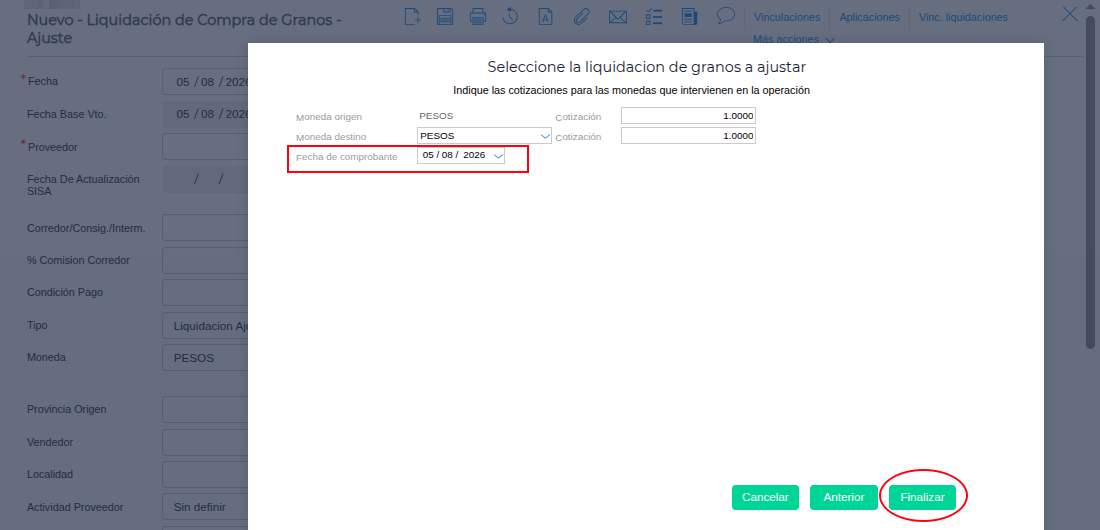Click the Actividad Proveedor Sin definir field

click(205, 507)
